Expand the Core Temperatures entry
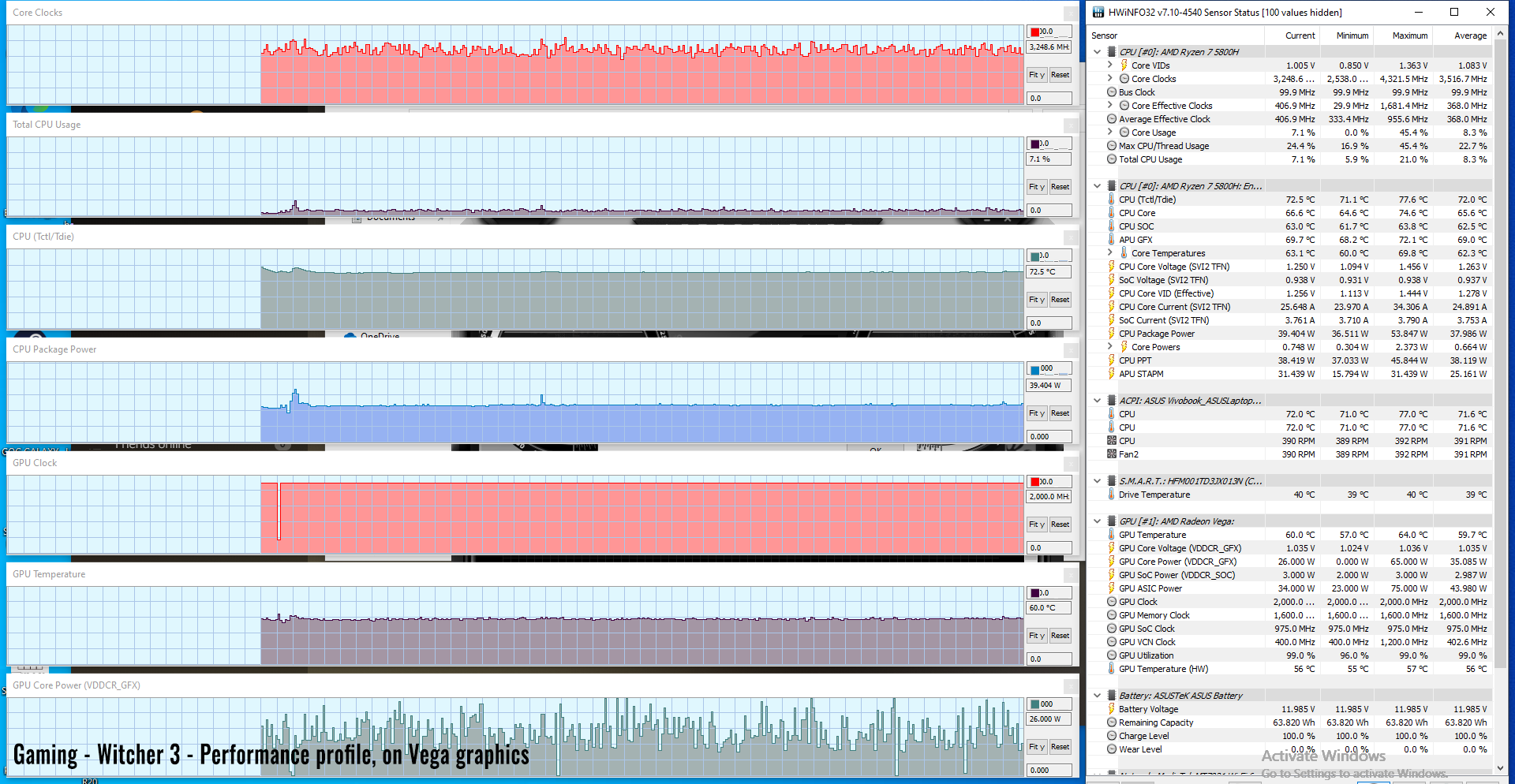Image resolution: width=1515 pixels, height=784 pixels. (x=1110, y=253)
